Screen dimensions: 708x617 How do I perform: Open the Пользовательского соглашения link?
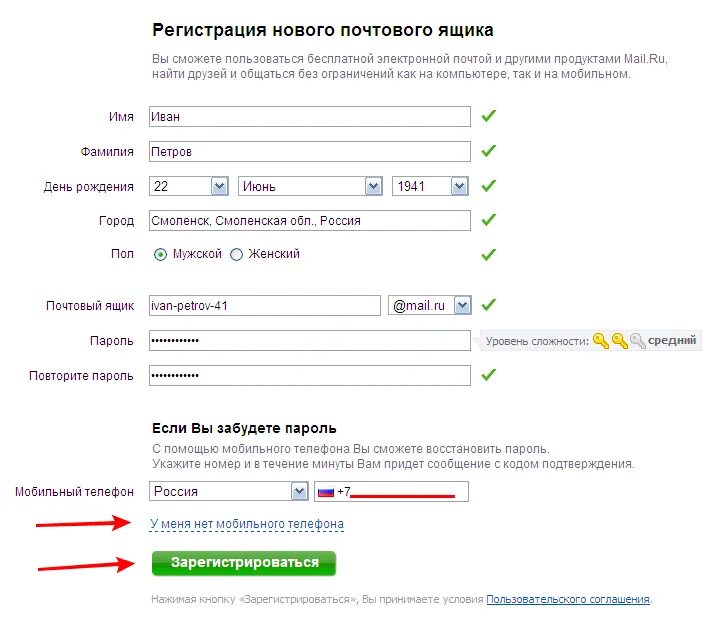pos(568,599)
